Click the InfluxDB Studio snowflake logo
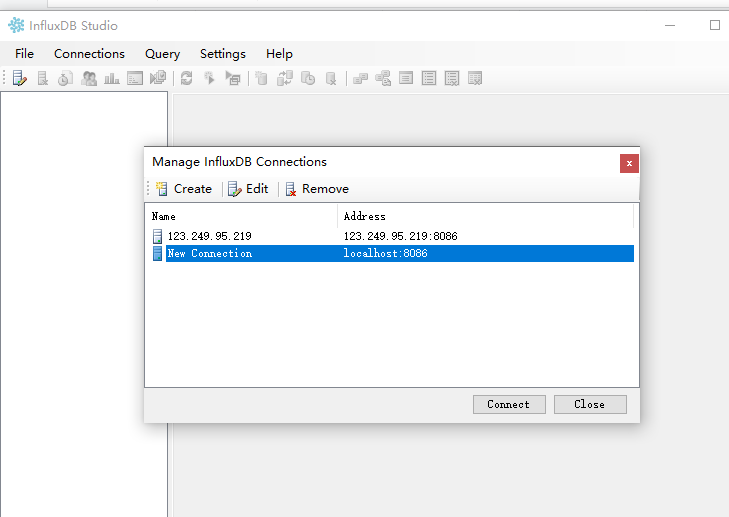 [16, 25]
